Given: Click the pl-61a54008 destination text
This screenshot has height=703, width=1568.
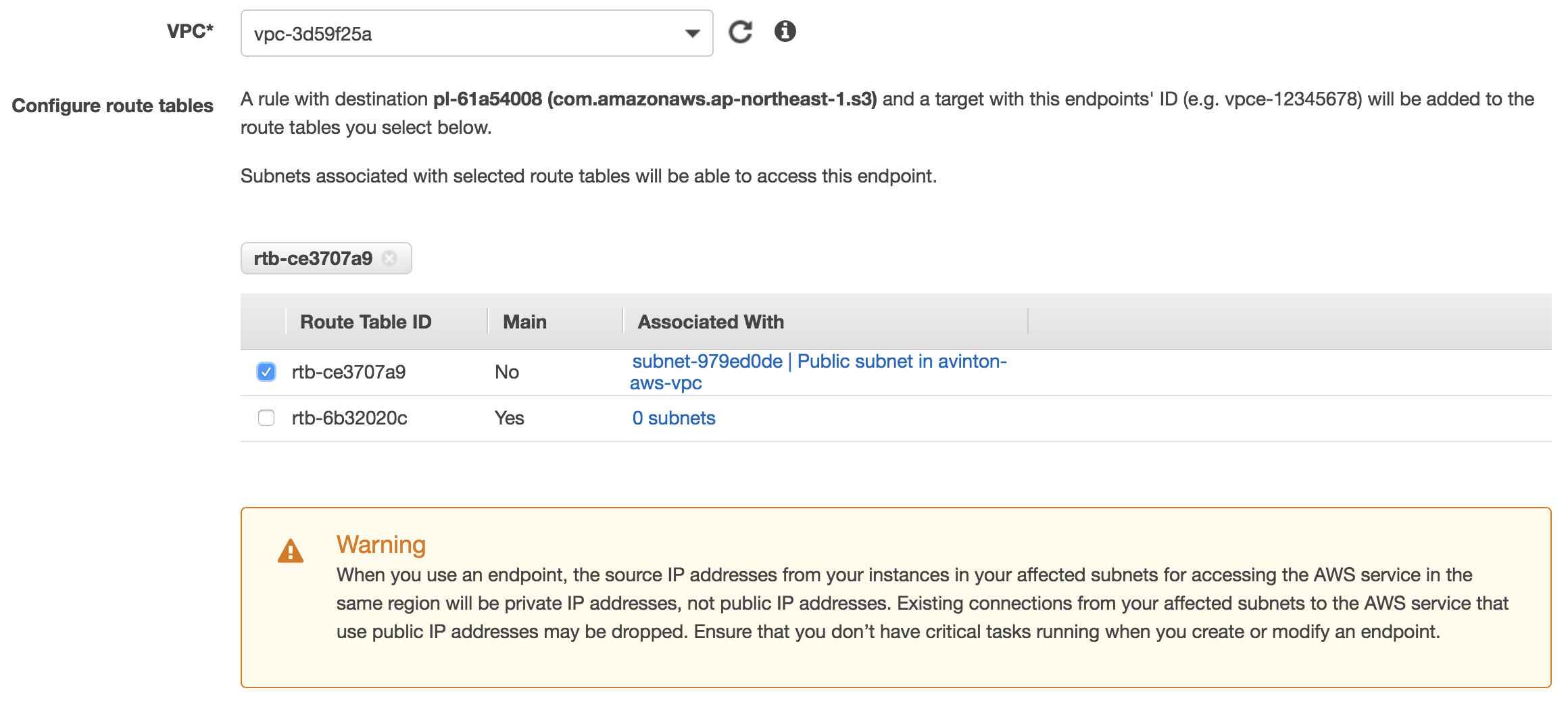Looking at the screenshot, I should (x=655, y=99).
